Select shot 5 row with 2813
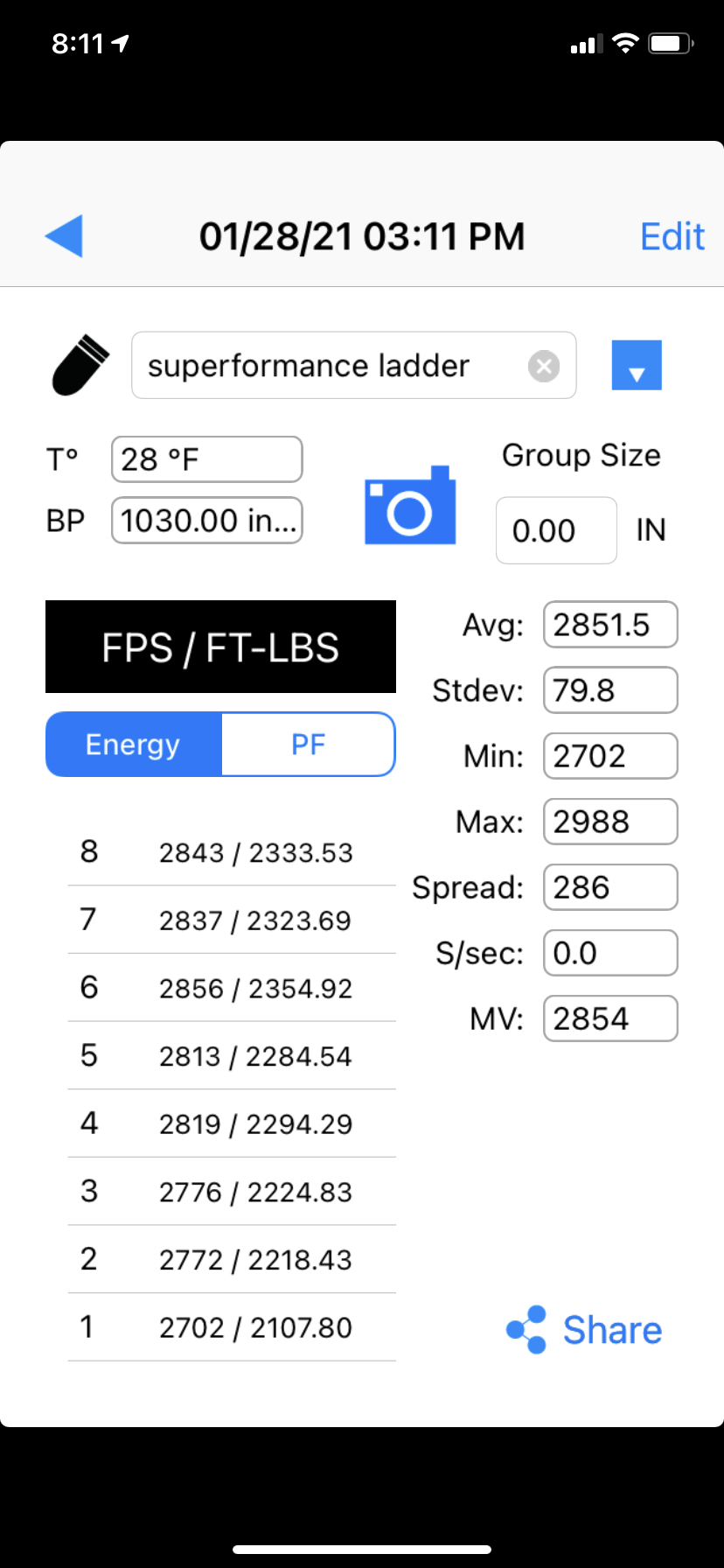The width and height of the screenshot is (724, 1568). coord(232,1056)
